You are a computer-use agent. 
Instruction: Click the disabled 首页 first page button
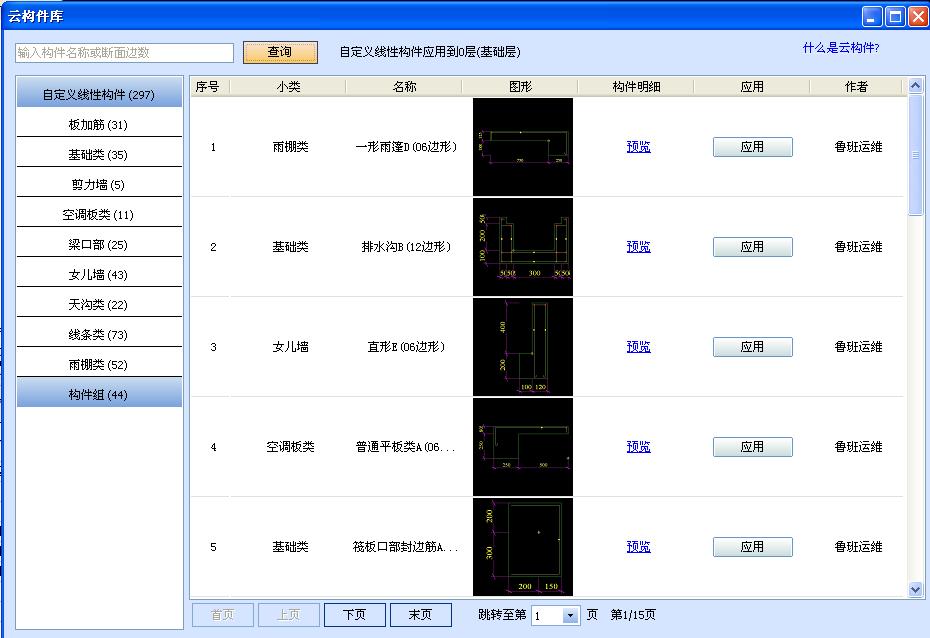[222, 615]
